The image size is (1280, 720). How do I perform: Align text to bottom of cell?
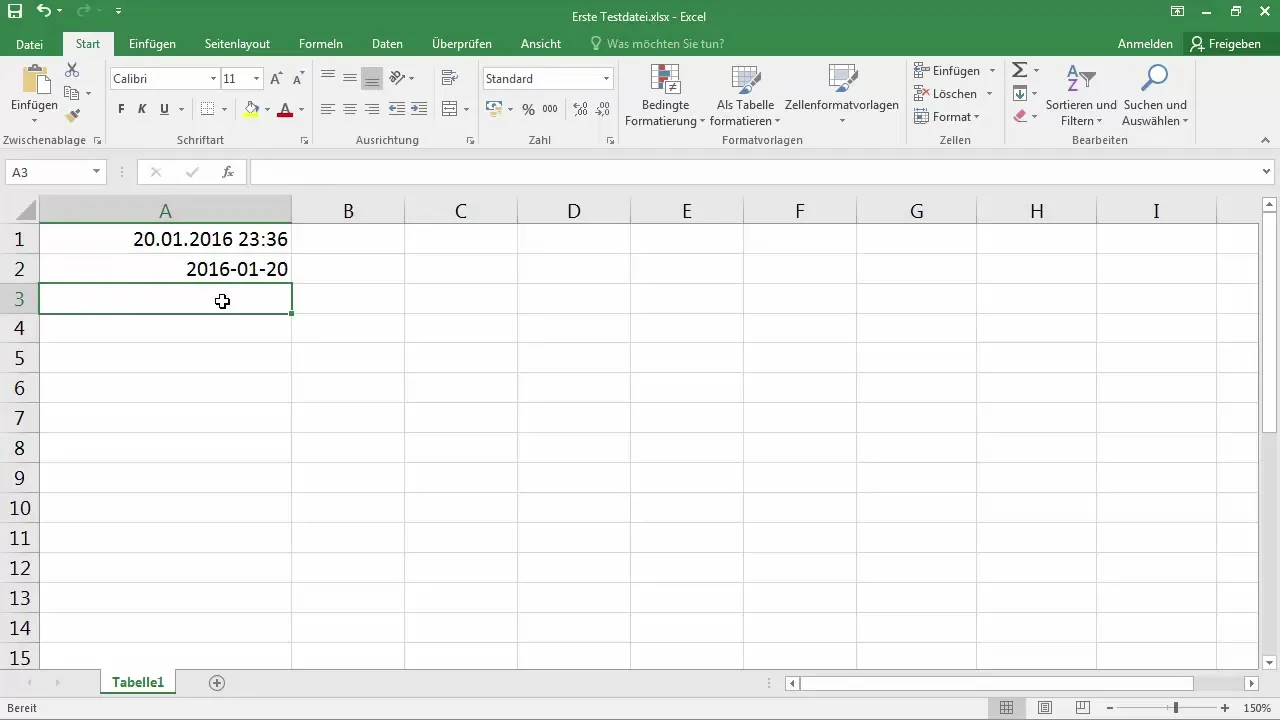pos(372,78)
